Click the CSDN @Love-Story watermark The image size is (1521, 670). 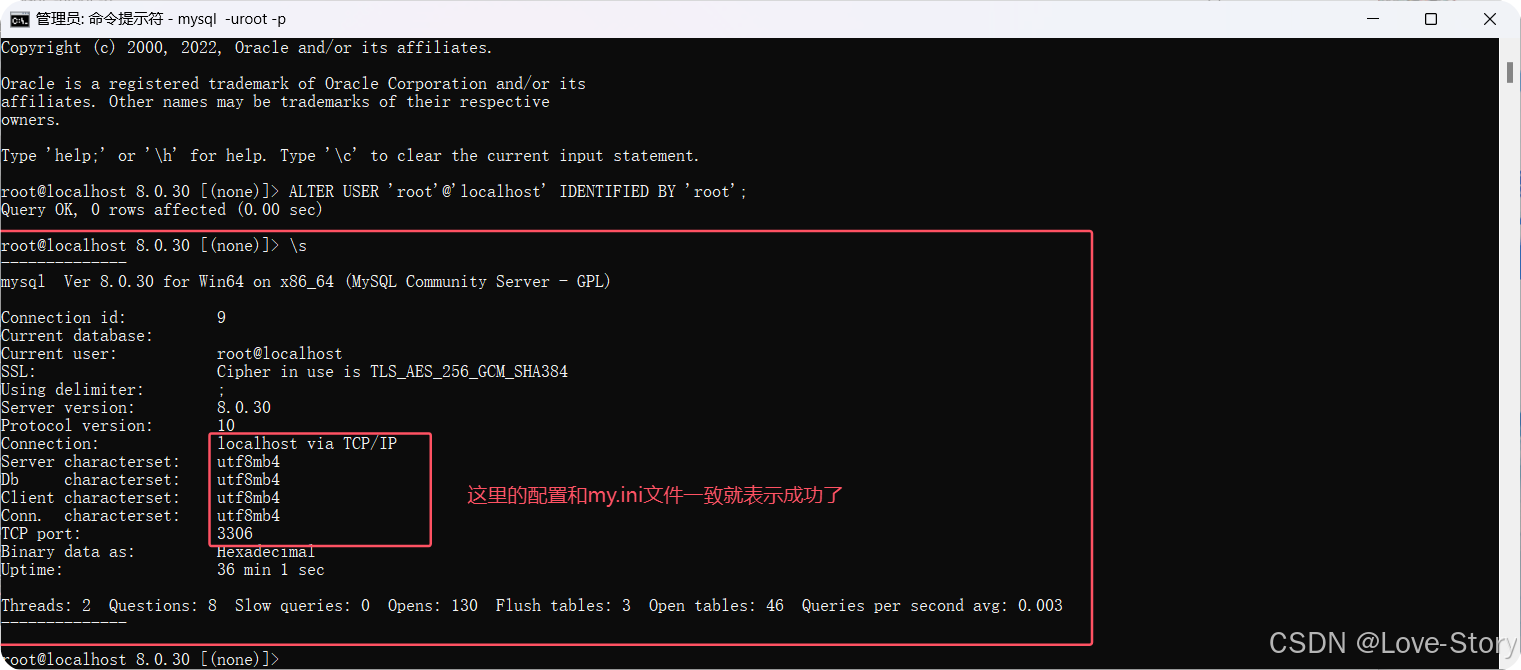coord(1388,643)
